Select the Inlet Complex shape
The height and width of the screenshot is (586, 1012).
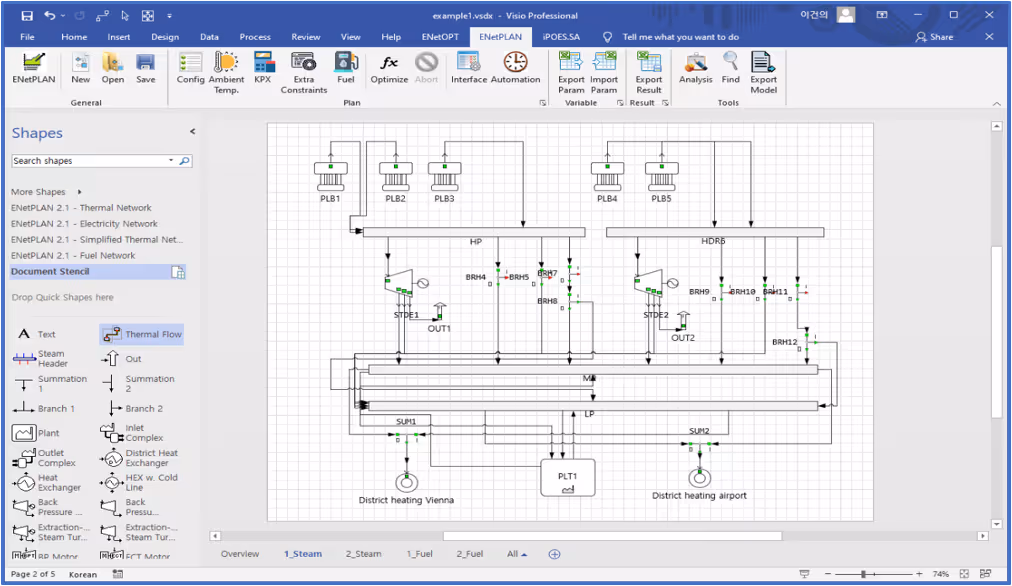tap(132, 432)
